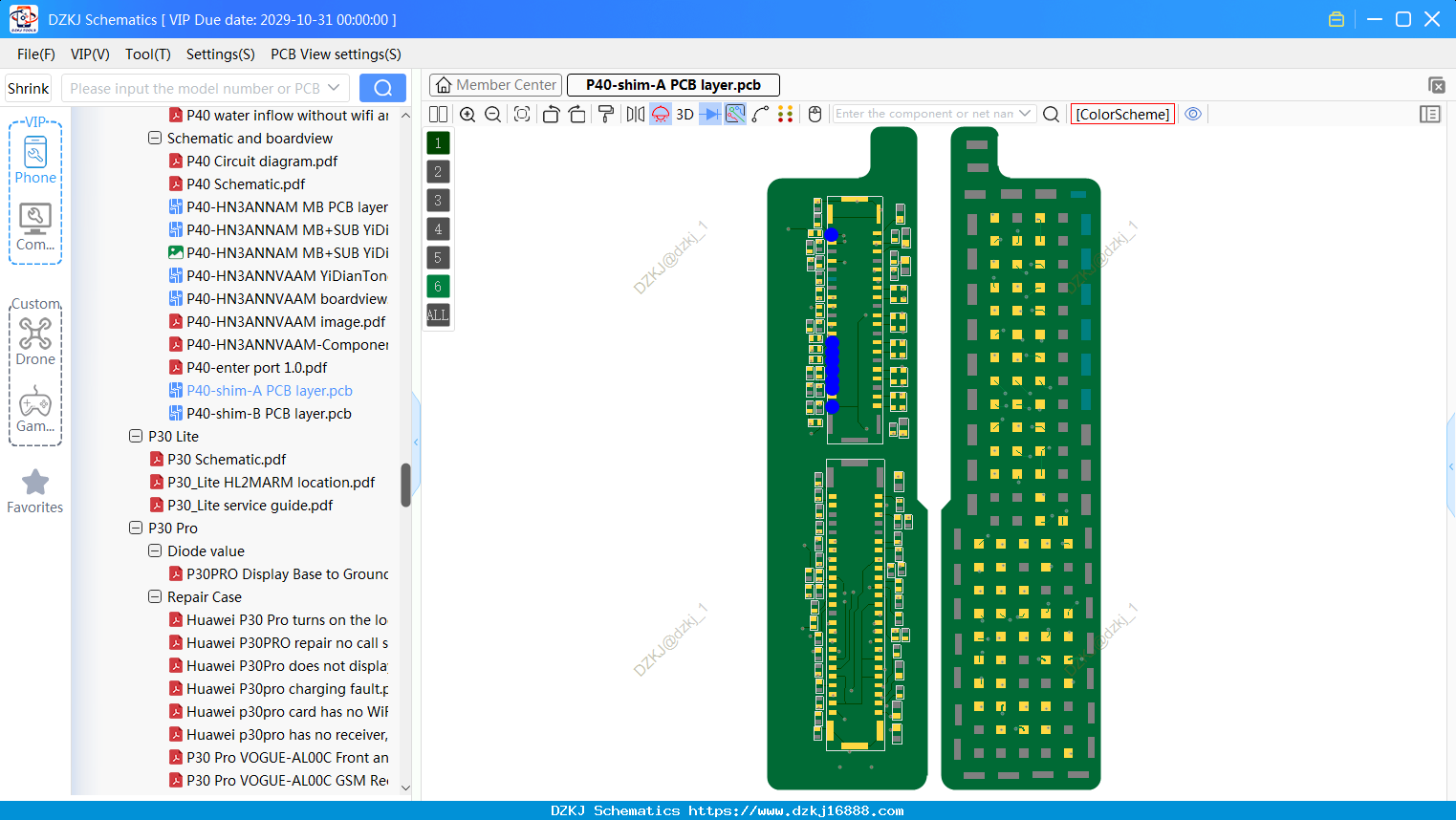Click the blue model search button
Image resolution: width=1456 pixels, height=820 pixels.
tap(382, 88)
